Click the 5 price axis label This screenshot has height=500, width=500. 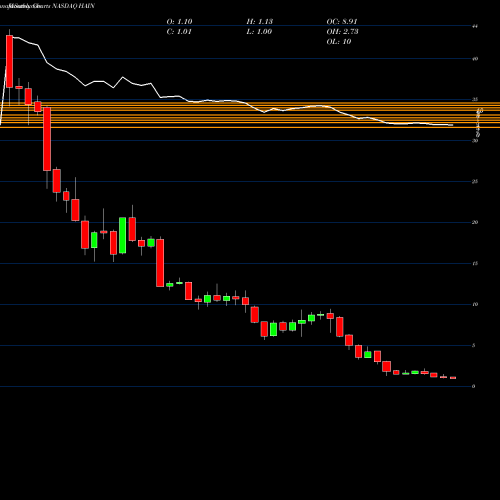474,345
